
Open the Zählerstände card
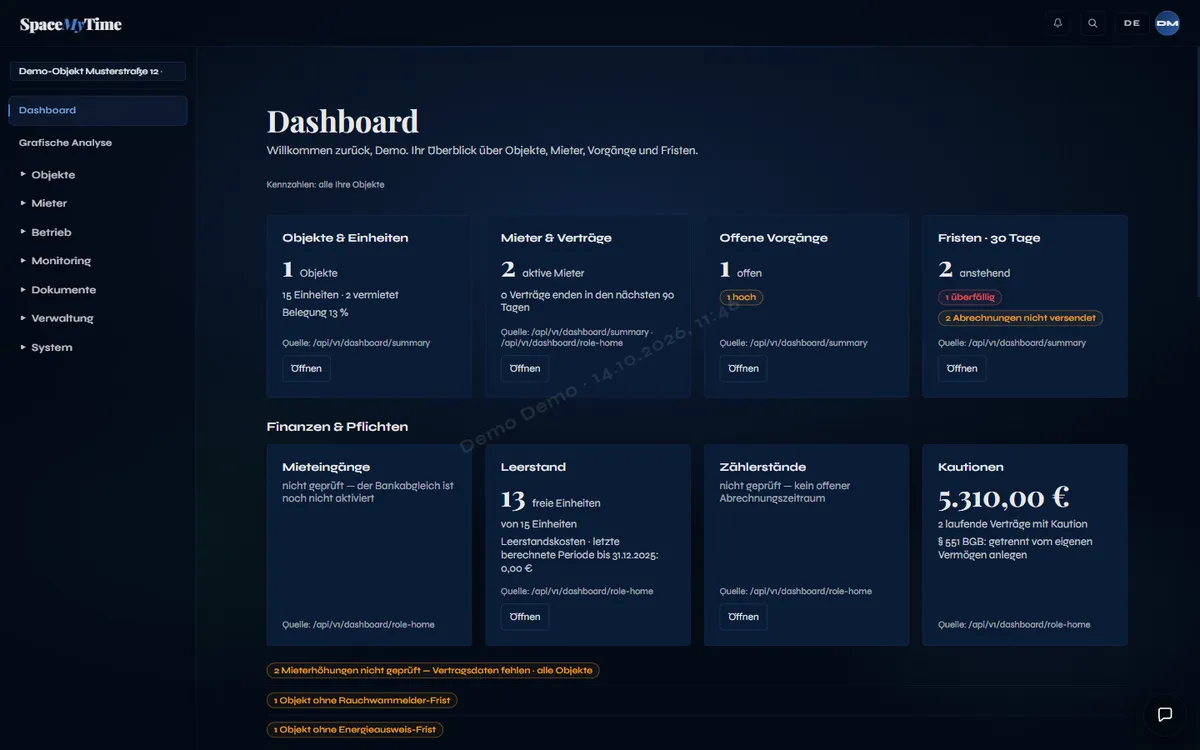click(743, 617)
